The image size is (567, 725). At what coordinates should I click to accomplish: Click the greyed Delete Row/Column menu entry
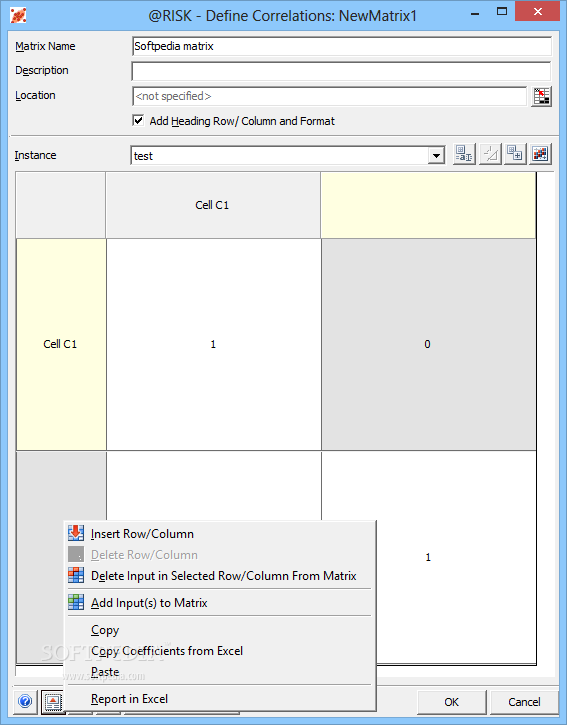click(x=220, y=555)
